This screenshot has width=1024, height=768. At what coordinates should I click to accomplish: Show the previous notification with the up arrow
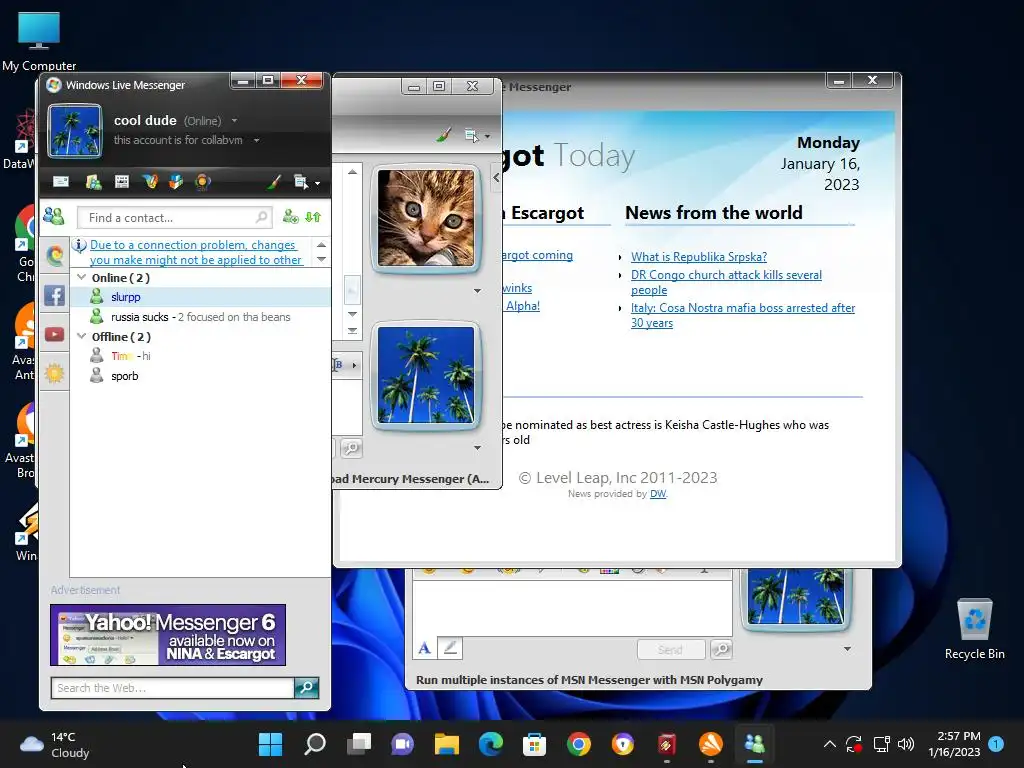pyautogui.click(x=321, y=245)
